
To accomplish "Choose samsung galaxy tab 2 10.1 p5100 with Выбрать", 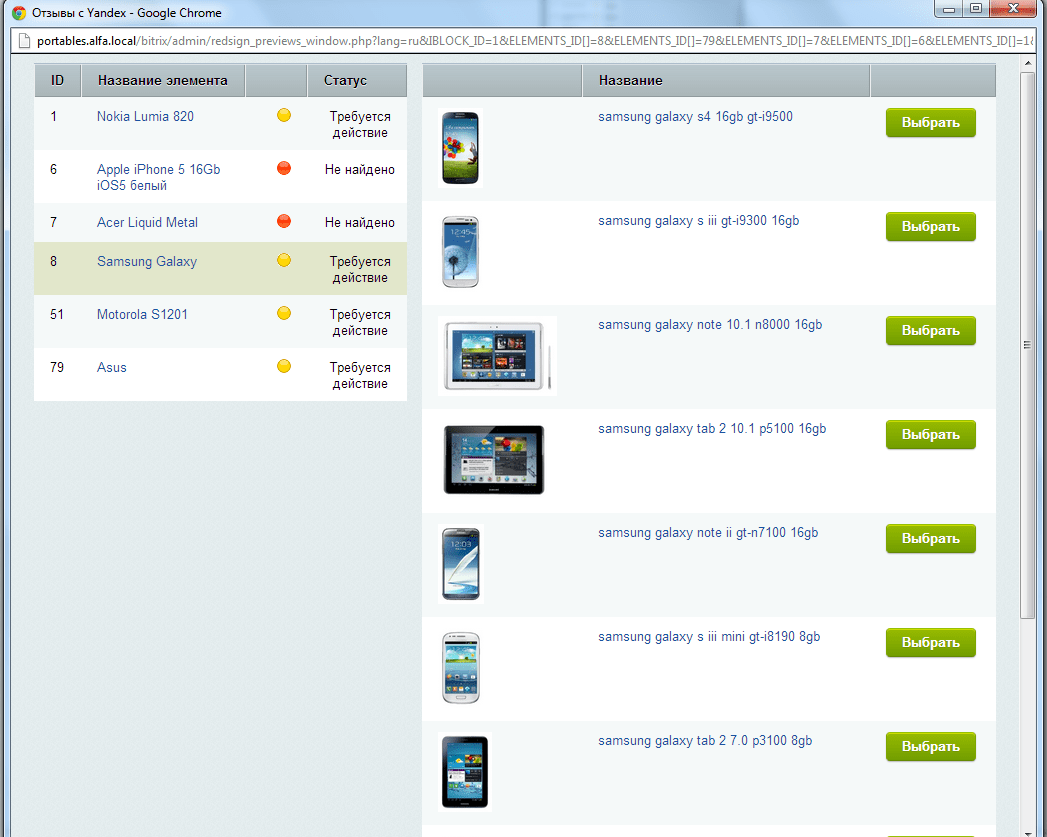I will (x=931, y=435).
